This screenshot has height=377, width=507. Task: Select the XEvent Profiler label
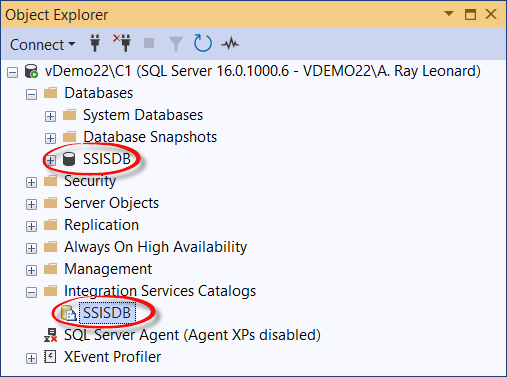(x=113, y=357)
